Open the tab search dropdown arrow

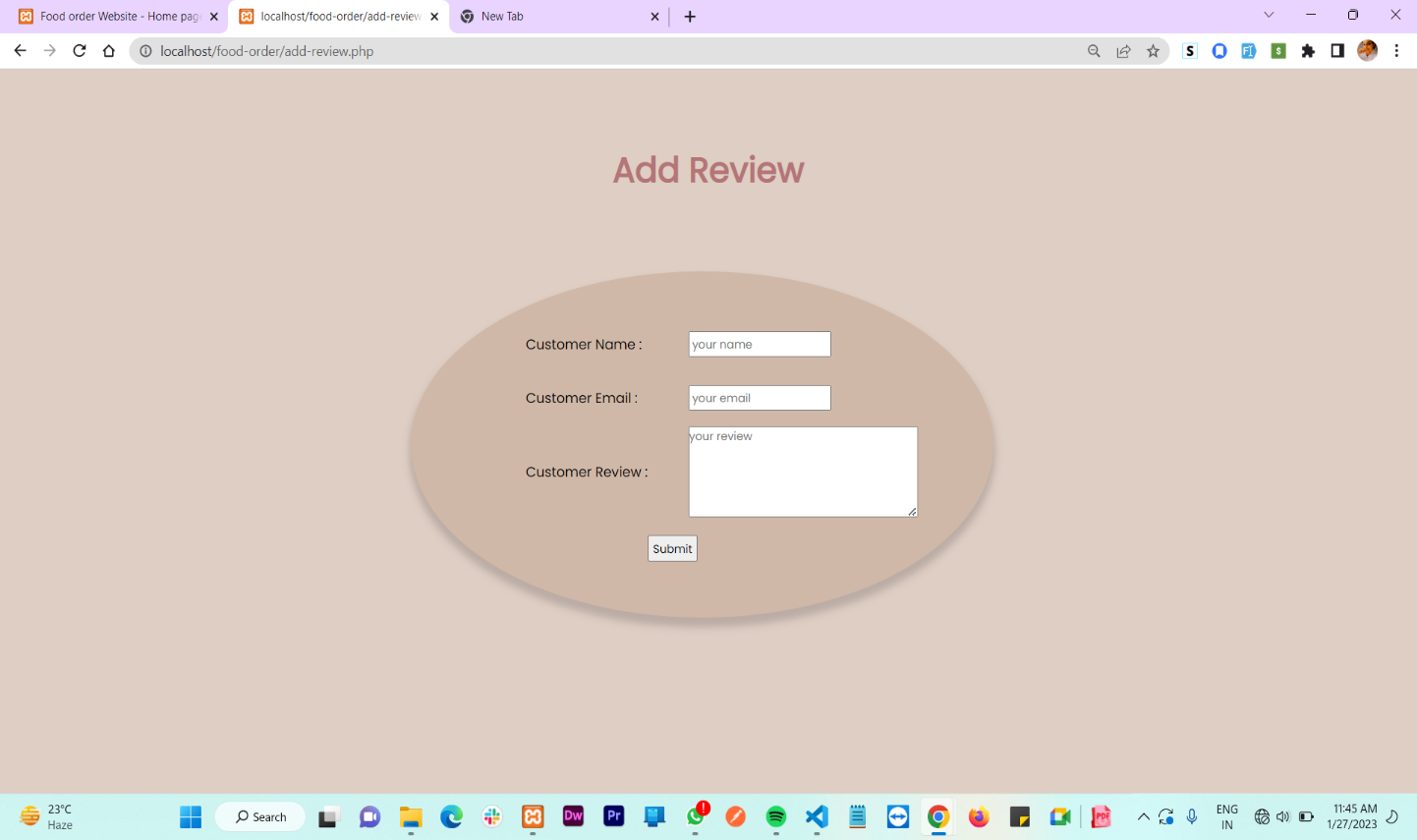coord(1268,16)
